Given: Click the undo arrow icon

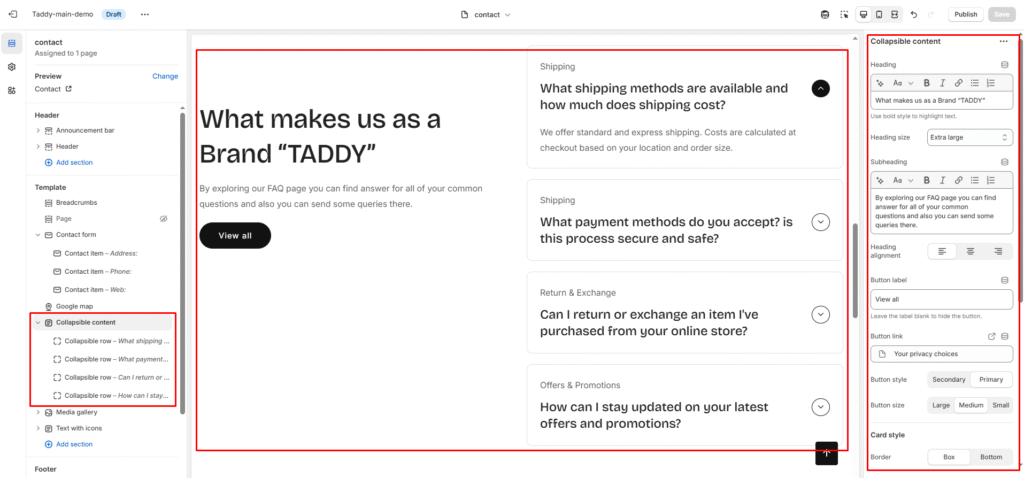Looking at the screenshot, I should [914, 15].
